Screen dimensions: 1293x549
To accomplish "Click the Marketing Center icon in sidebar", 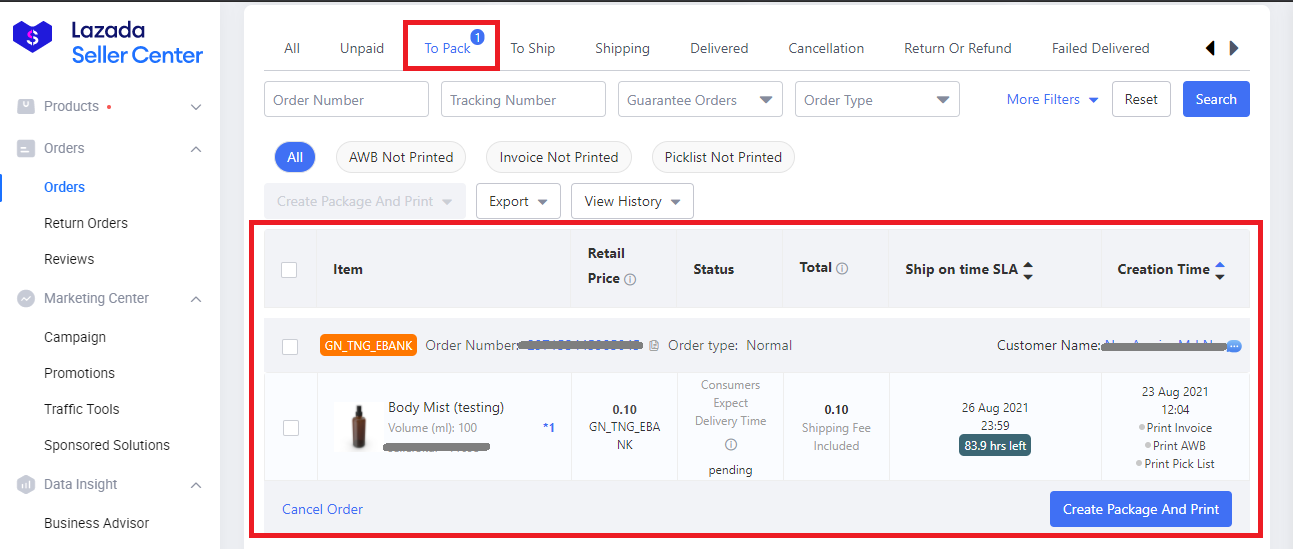I will [x=26, y=298].
